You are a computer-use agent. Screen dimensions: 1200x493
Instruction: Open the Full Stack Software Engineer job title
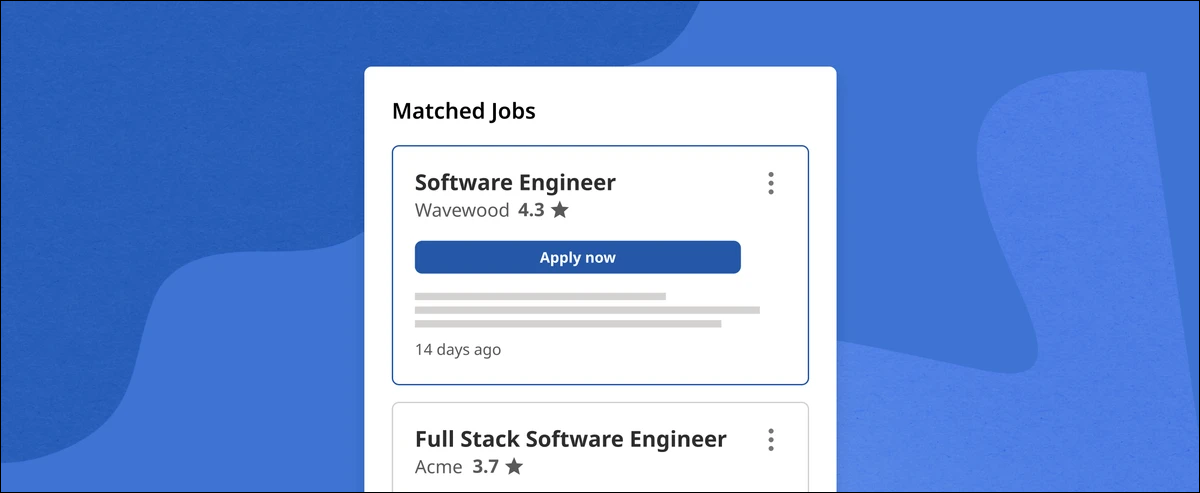click(570, 438)
